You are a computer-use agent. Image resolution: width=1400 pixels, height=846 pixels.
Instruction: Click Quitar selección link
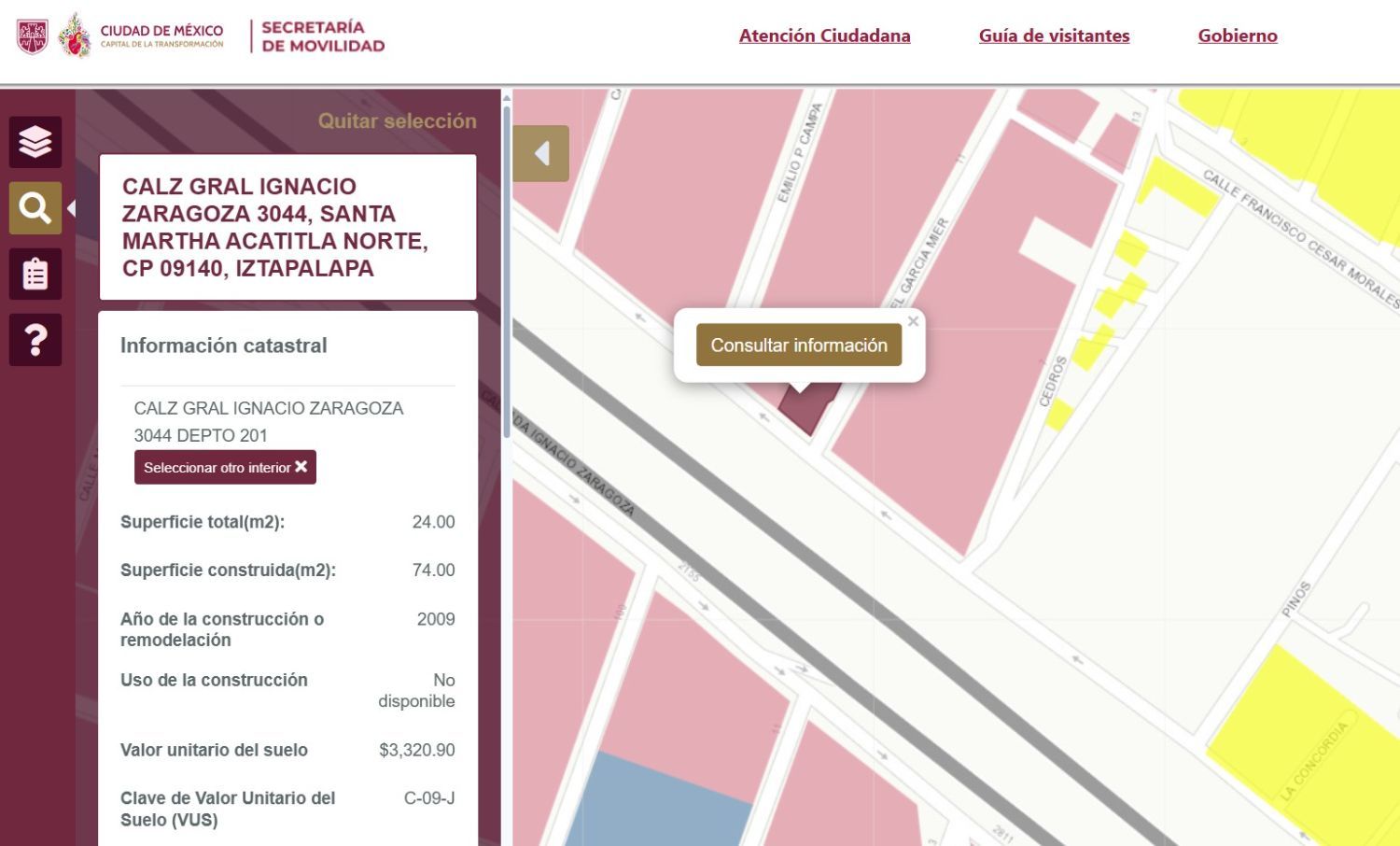pos(397,120)
